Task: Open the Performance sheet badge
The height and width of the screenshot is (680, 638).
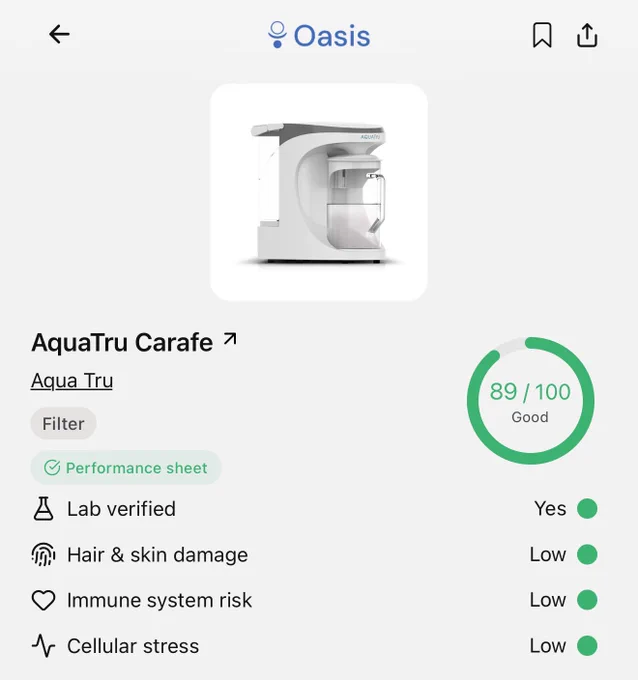Action: tap(126, 468)
